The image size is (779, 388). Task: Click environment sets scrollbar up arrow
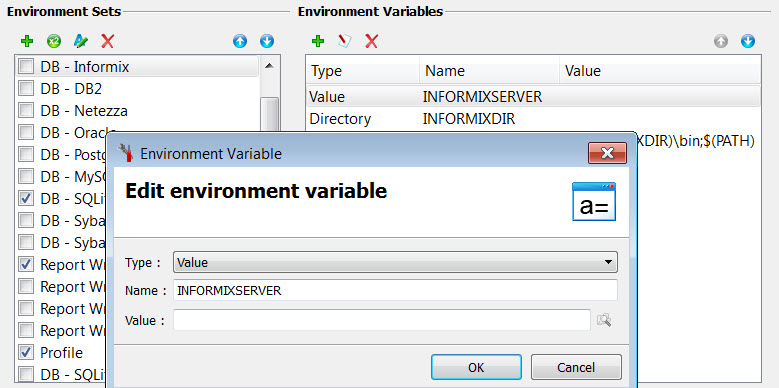(x=269, y=66)
